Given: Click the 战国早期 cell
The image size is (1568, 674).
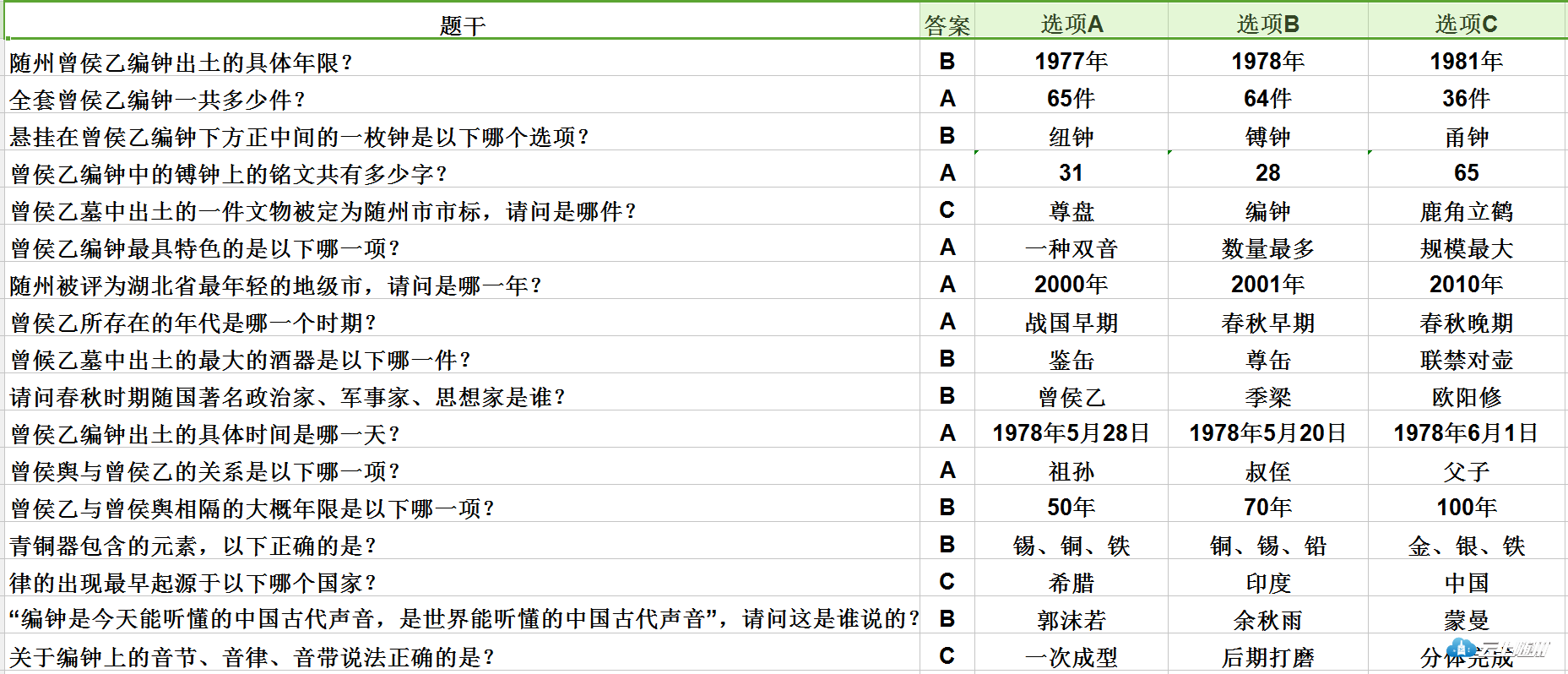Looking at the screenshot, I should tap(1071, 323).
